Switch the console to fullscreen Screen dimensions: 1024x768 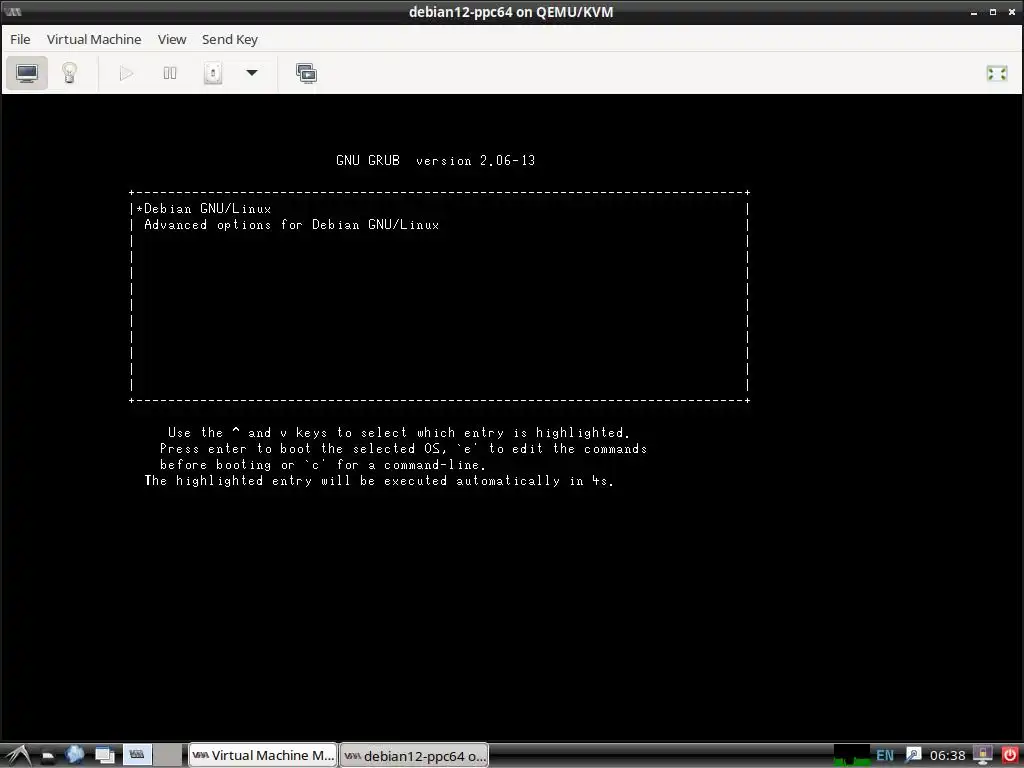click(x=997, y=73)
